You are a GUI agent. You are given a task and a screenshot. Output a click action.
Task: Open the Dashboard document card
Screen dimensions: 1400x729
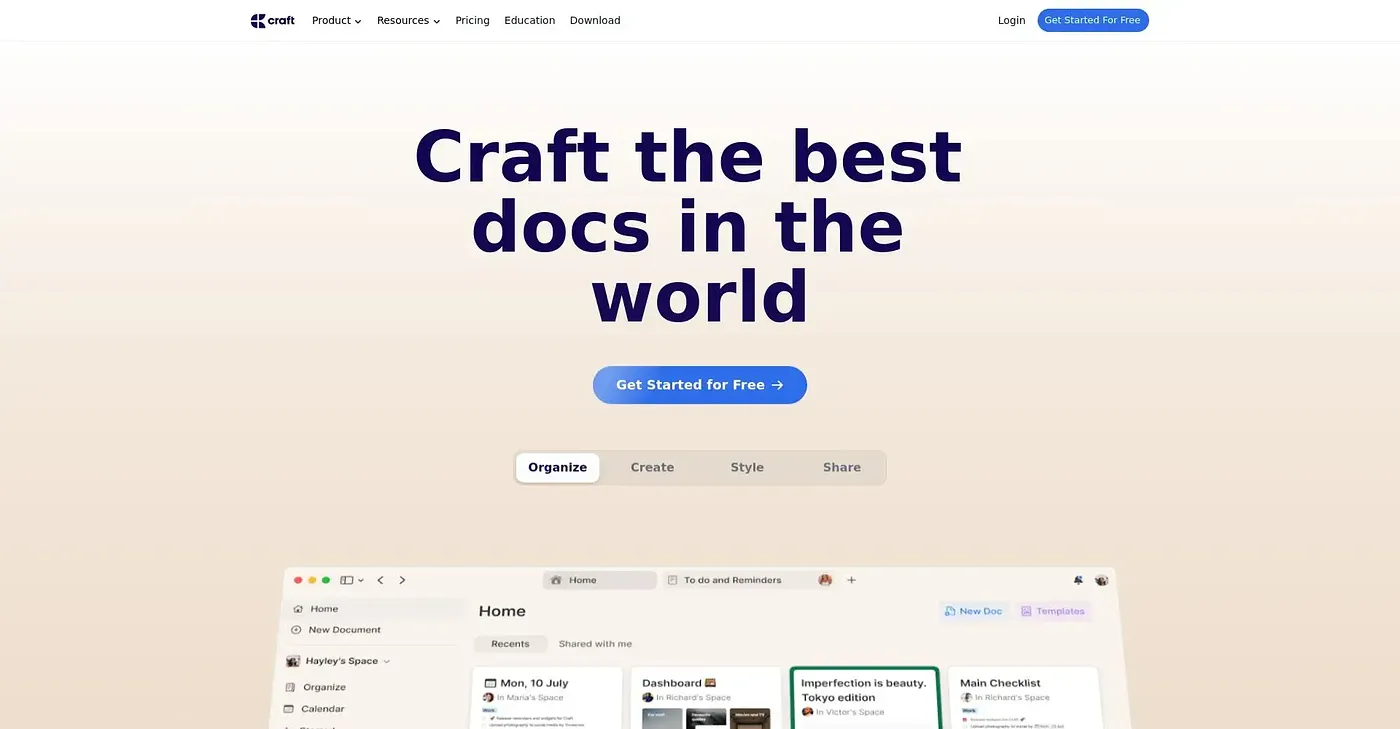click(x=706, y=698)
